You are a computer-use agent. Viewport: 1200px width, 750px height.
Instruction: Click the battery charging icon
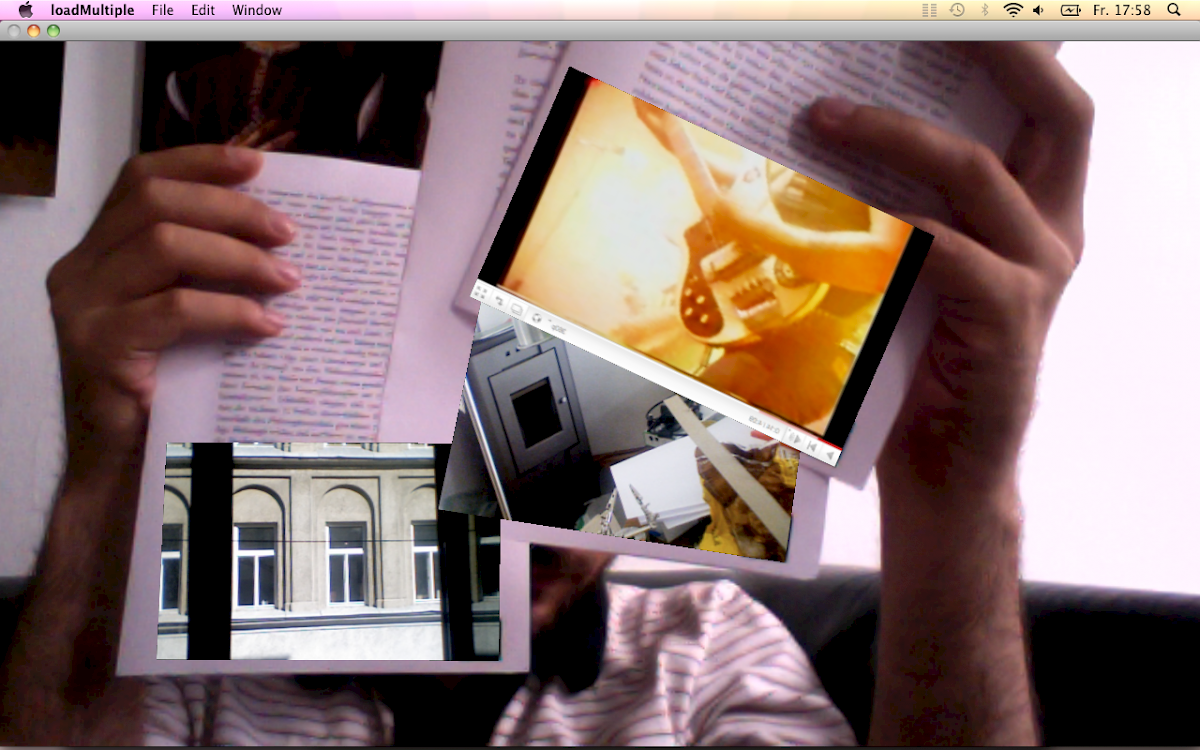(x=1071, y=10)
